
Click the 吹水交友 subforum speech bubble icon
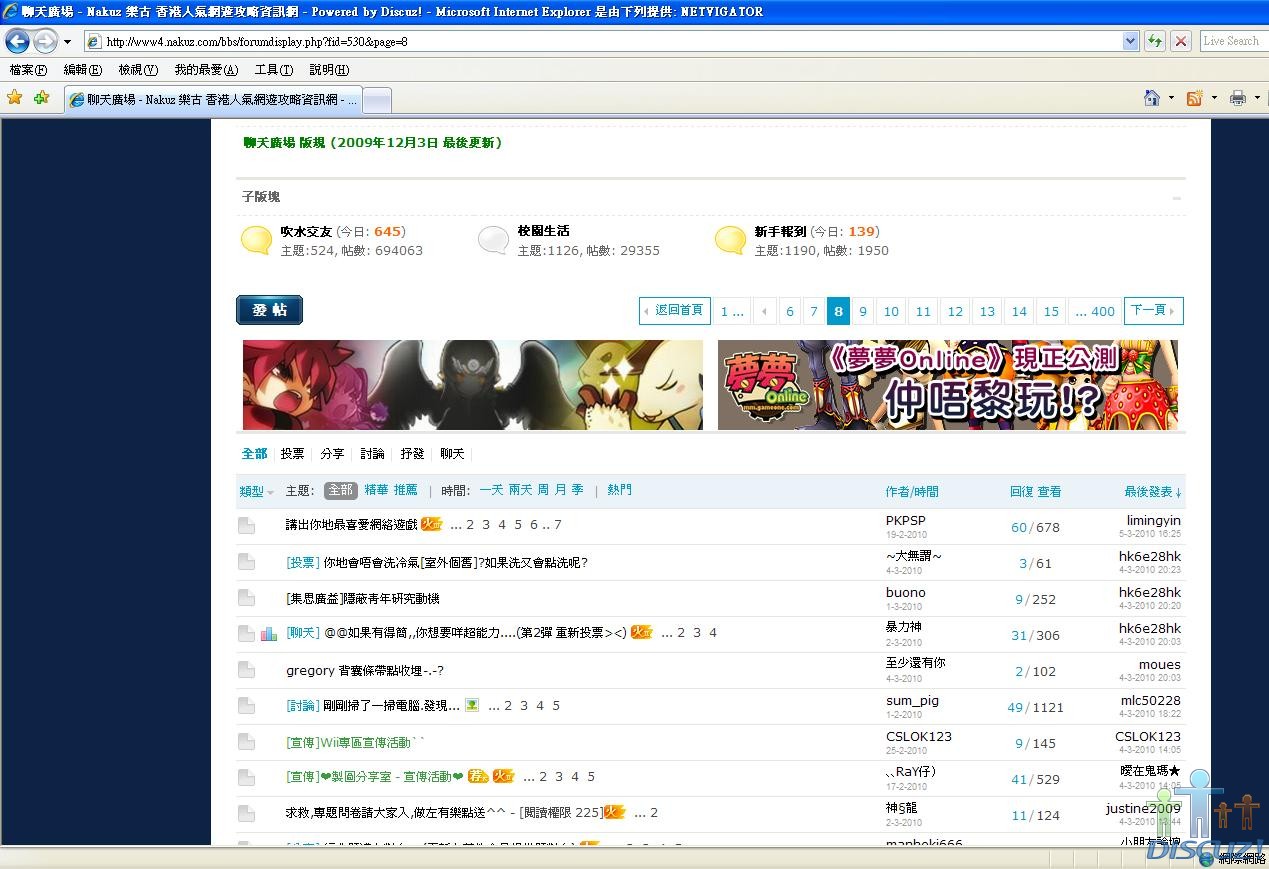point(256,240)
